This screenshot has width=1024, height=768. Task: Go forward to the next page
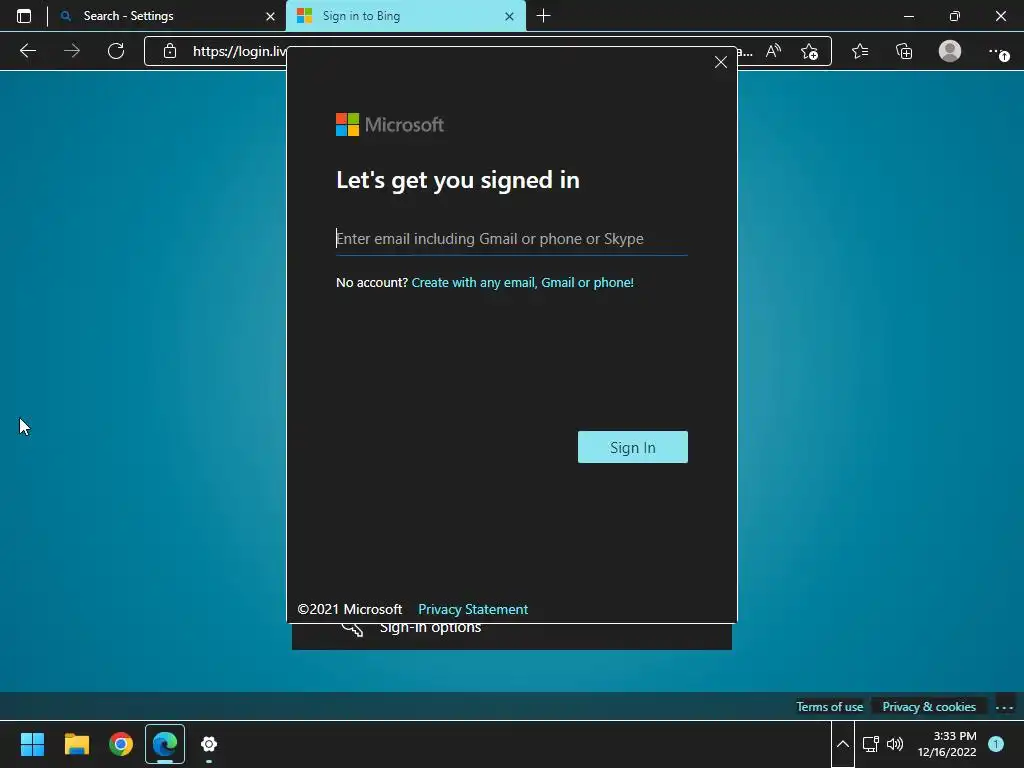pyautogui.click(x=72, y=51)
